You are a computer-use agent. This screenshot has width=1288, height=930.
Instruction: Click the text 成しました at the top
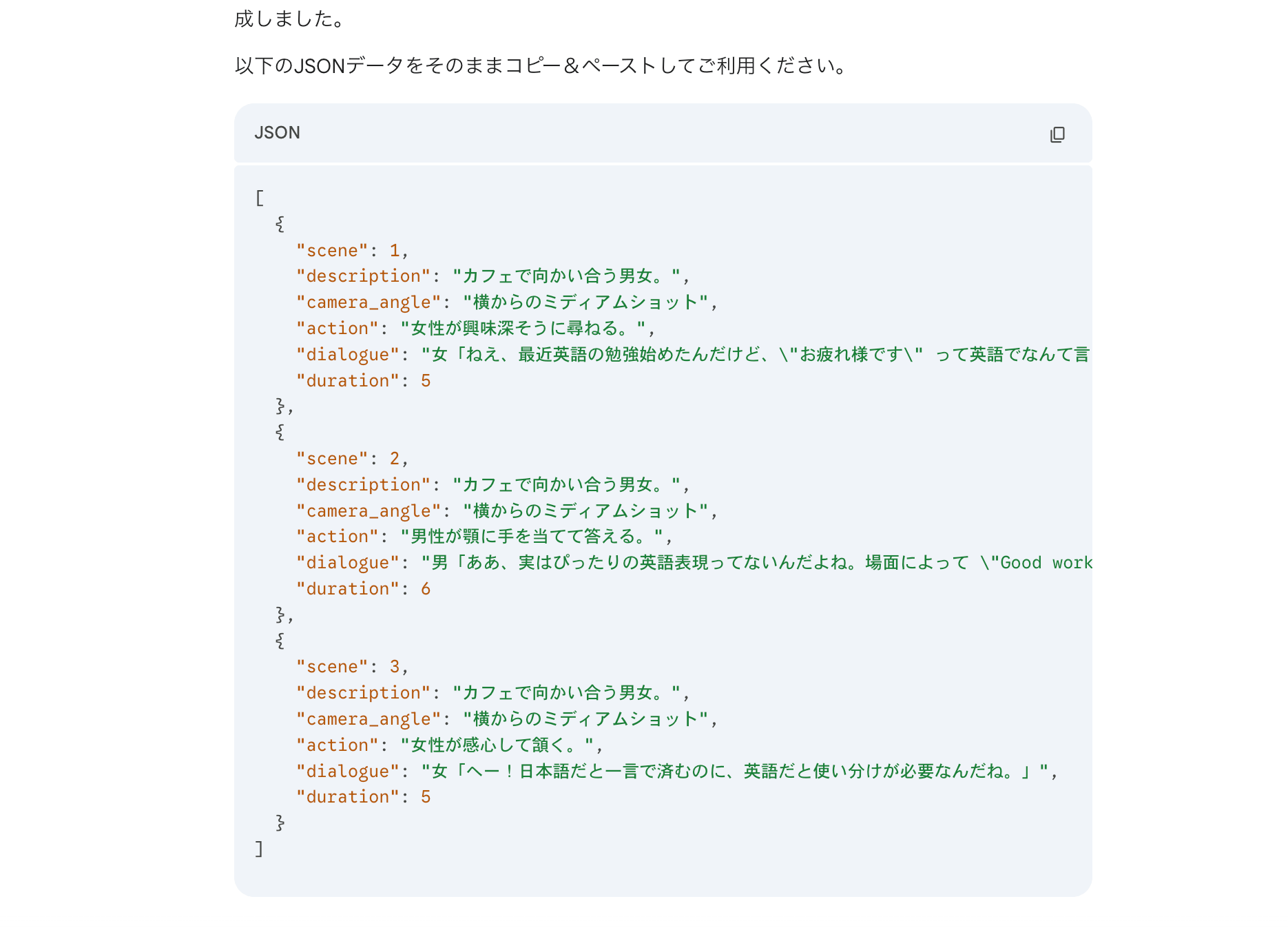pos(289,19)
